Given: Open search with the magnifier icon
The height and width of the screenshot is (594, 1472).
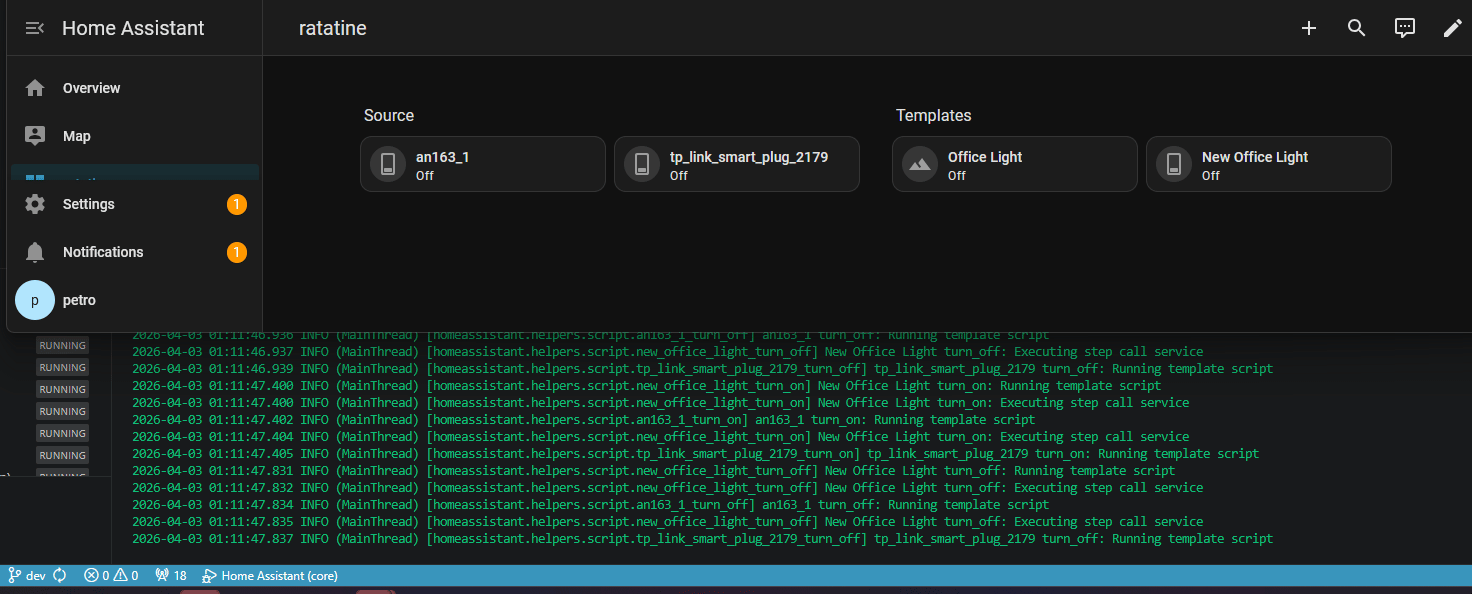Looking at the screenshot, I should pos(1357,28).
